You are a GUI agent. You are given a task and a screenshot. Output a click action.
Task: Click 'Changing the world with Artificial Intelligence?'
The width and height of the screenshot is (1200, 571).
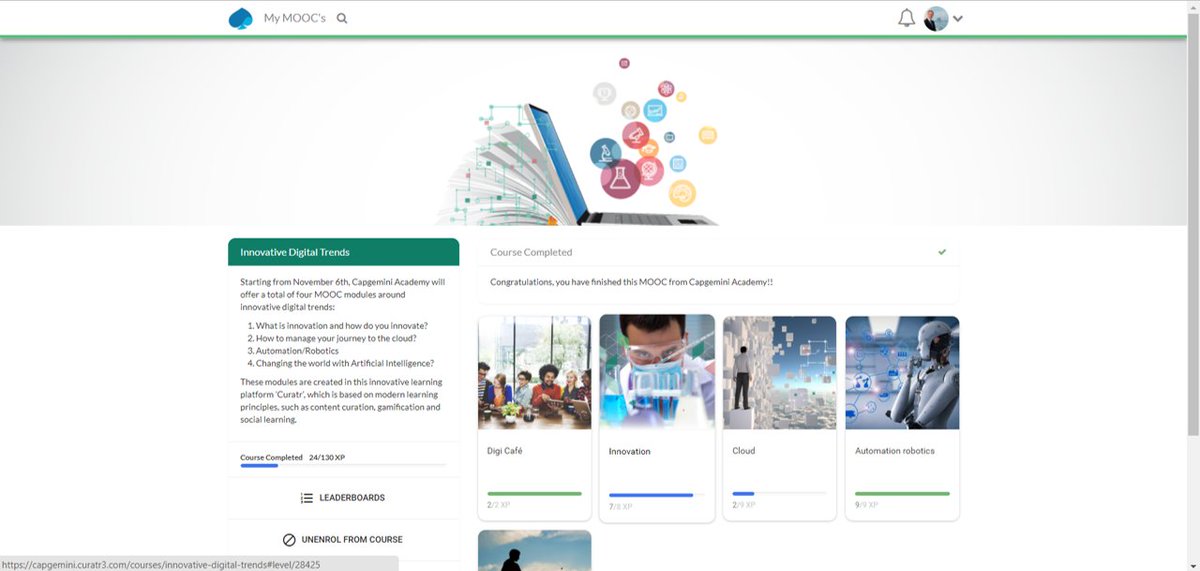pyautogui.click(x=345, y=363)
